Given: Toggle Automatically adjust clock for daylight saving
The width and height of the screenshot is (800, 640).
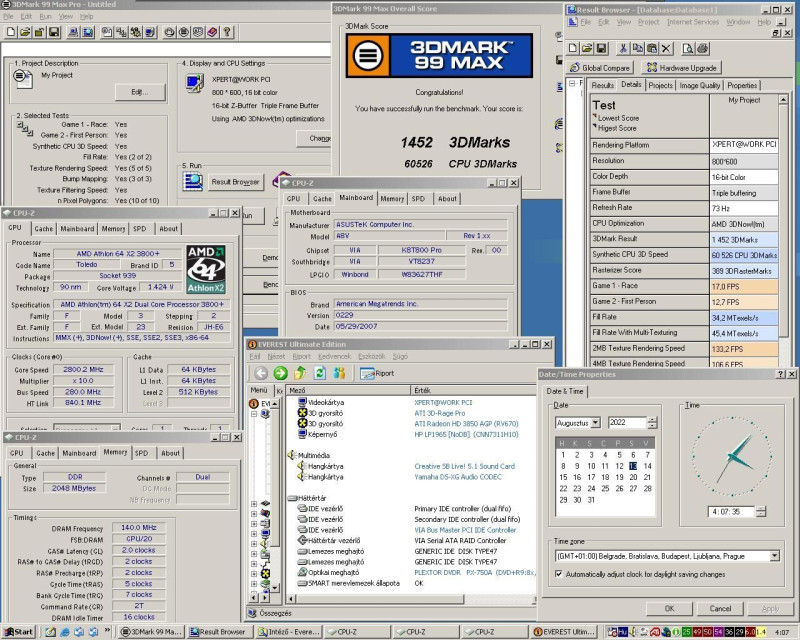Looking at the screenshot, I should 559,574.
